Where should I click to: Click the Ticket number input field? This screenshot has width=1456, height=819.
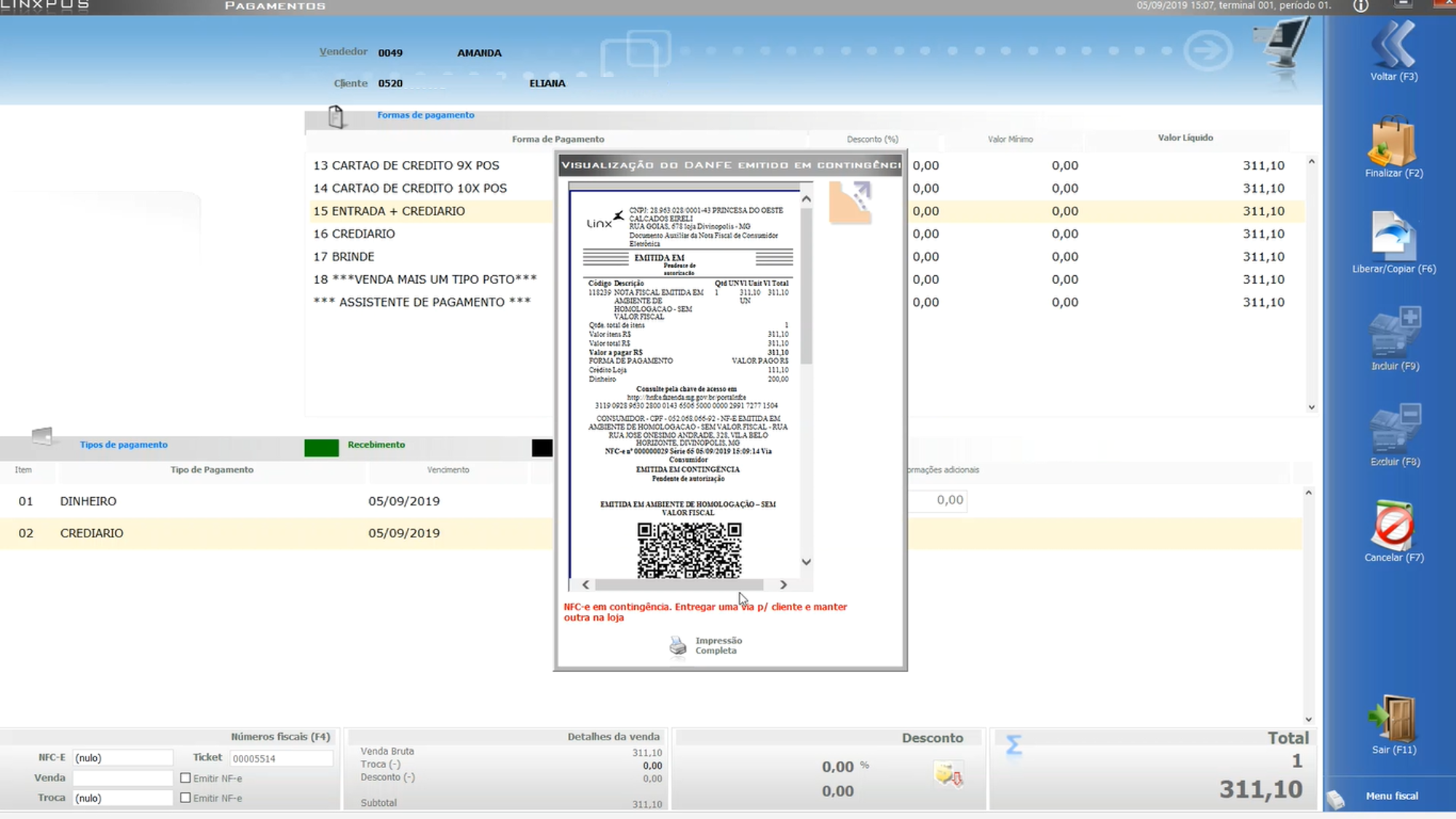click(x=280, y=759)
